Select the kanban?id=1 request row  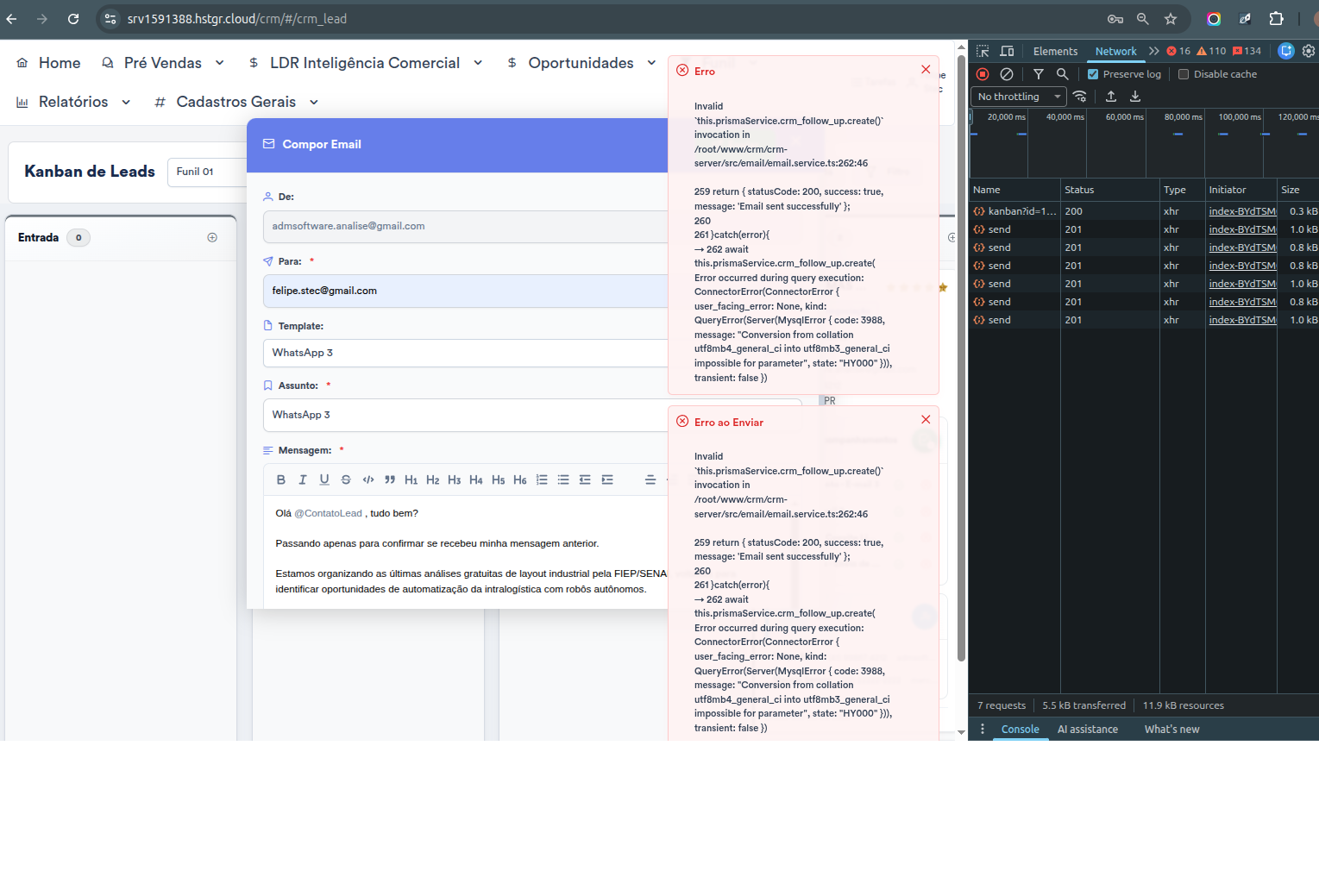[x=1144, y=211]
